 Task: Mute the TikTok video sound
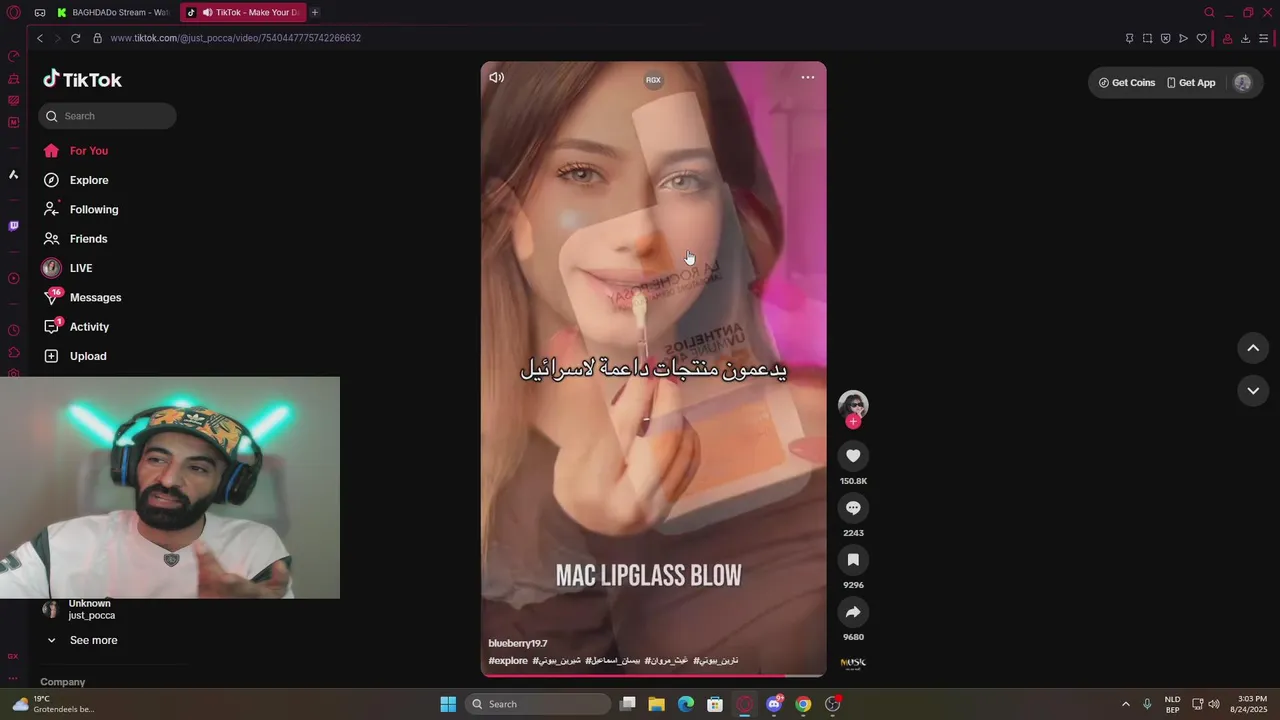[x=496, y=77]
